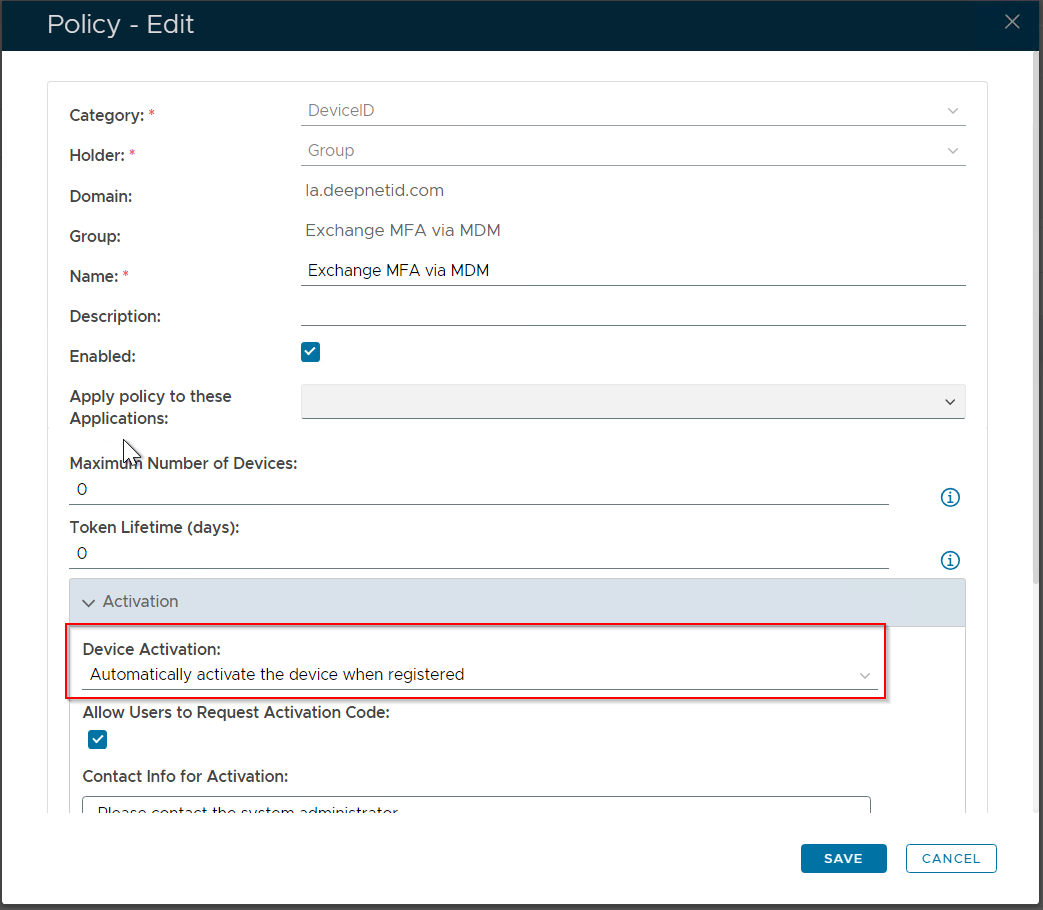Open the Category dropdown showing DeviceID
Screen dimensions: 1043x910
(x=632, y=111)
